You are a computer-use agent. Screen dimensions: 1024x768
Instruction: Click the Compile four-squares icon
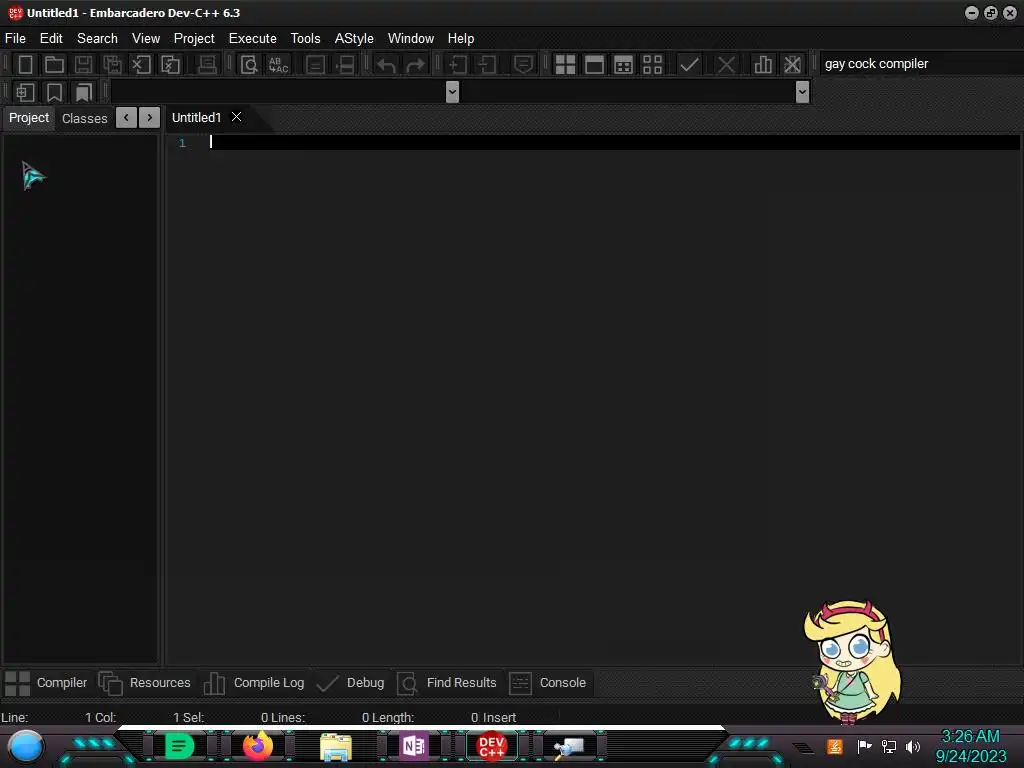tap(565, 65)
